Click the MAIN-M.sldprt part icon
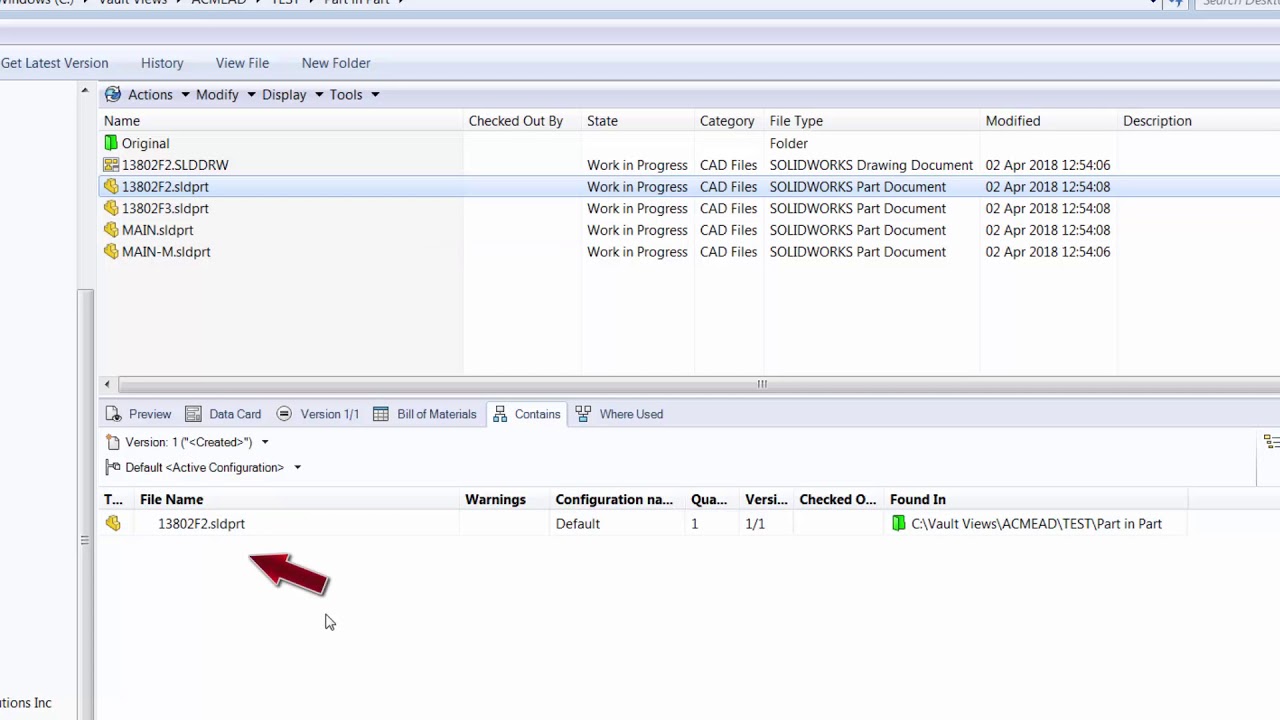The height and width of the screenshot is (720, 1280). (111, 252)
